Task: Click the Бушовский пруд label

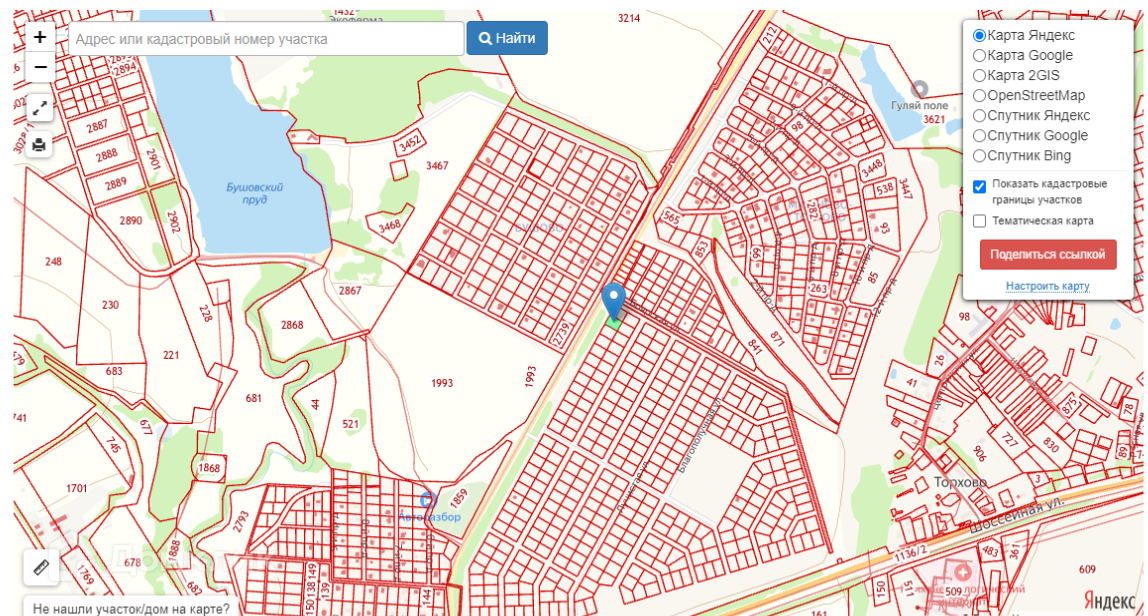Action: click(254, 193)
